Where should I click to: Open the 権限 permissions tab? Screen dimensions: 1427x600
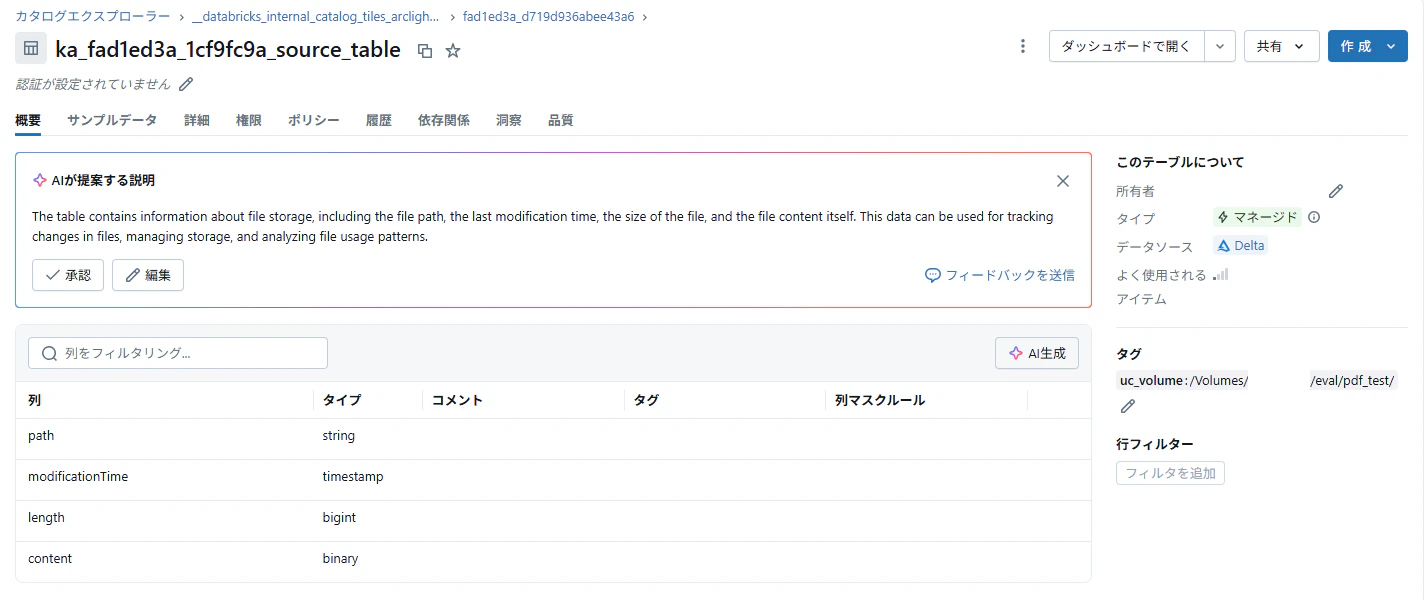(x=248, y=120)
